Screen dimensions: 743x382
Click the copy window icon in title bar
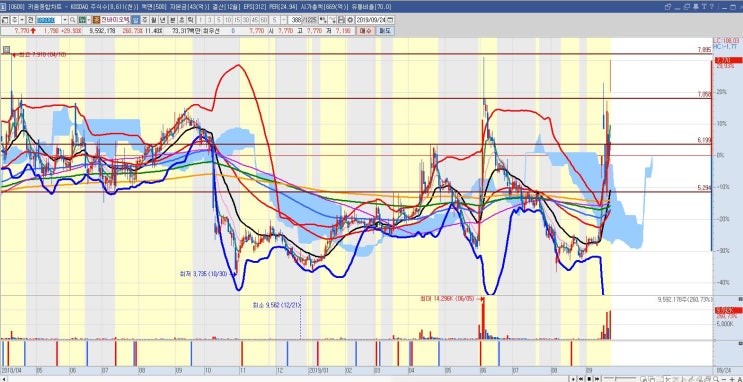pos(687,7)
